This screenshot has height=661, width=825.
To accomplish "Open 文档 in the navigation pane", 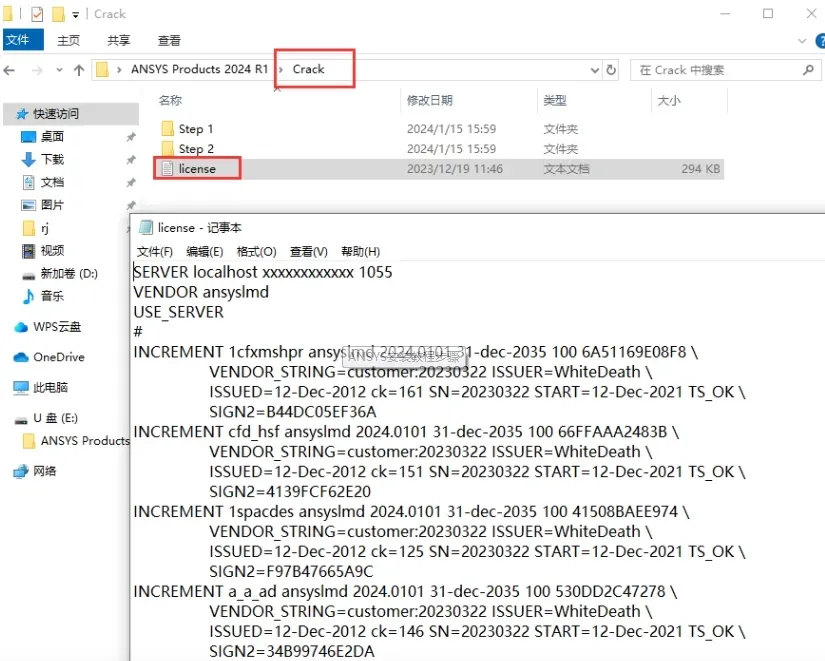I will [52, 183].
